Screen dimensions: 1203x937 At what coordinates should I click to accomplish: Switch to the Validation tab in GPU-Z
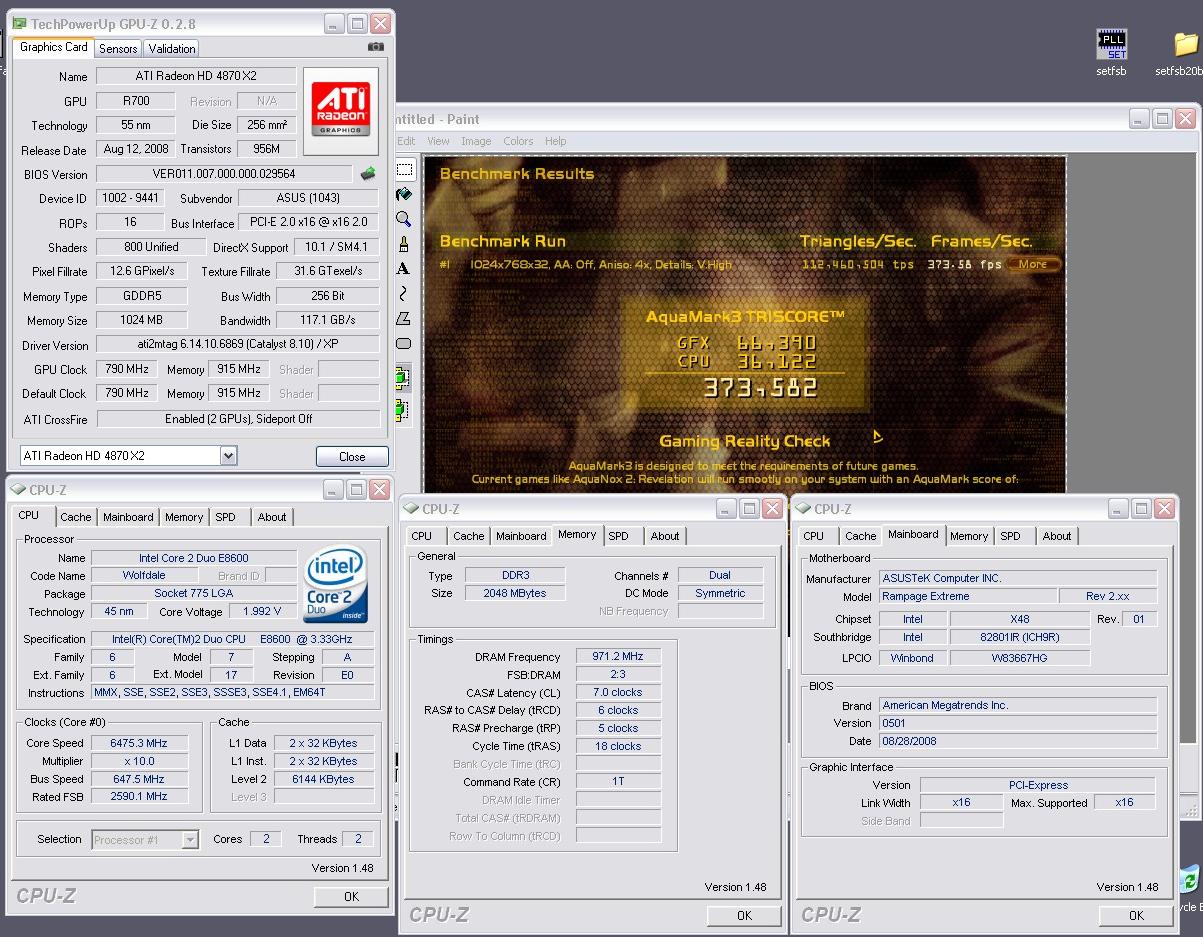click(171, 48)
